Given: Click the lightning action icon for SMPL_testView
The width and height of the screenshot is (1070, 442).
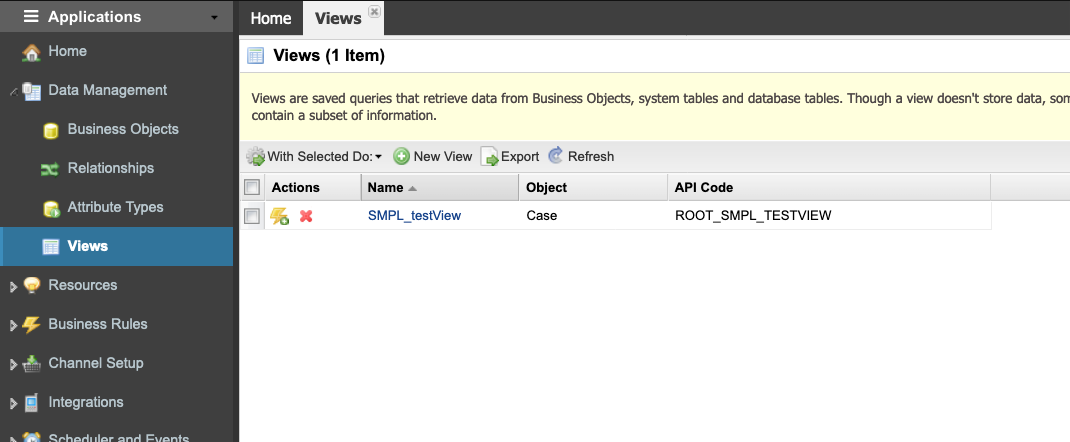Looking at the screenshot, I should pyautogui.click(x=279, y=216).
